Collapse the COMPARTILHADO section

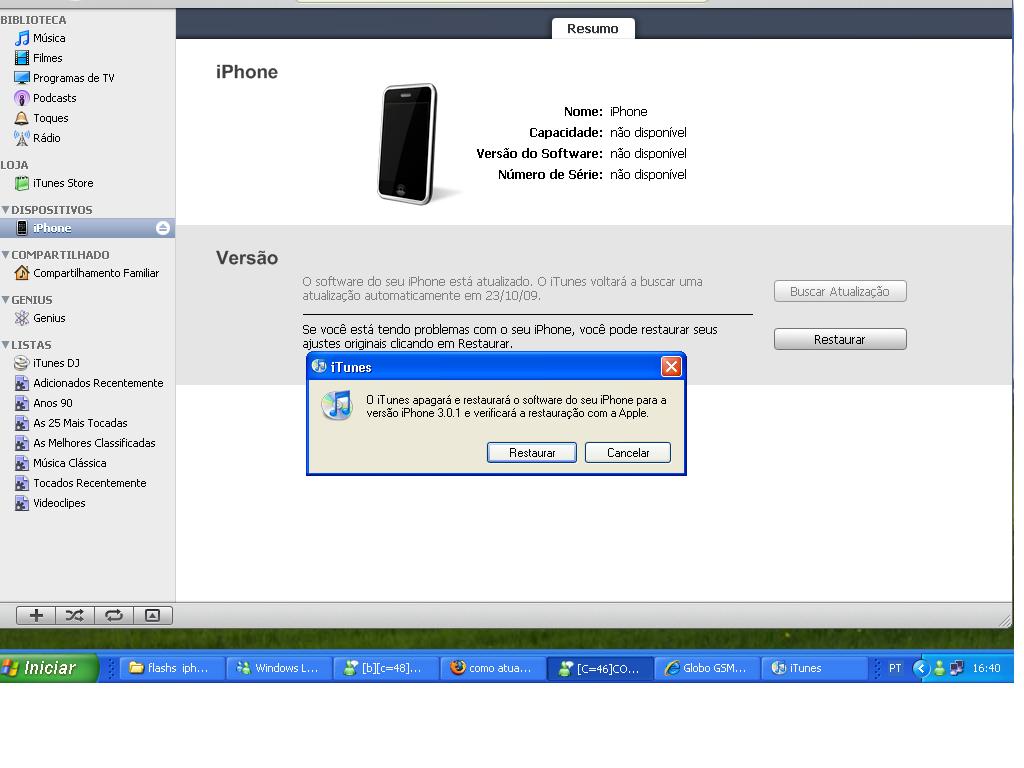click(5, 255)
